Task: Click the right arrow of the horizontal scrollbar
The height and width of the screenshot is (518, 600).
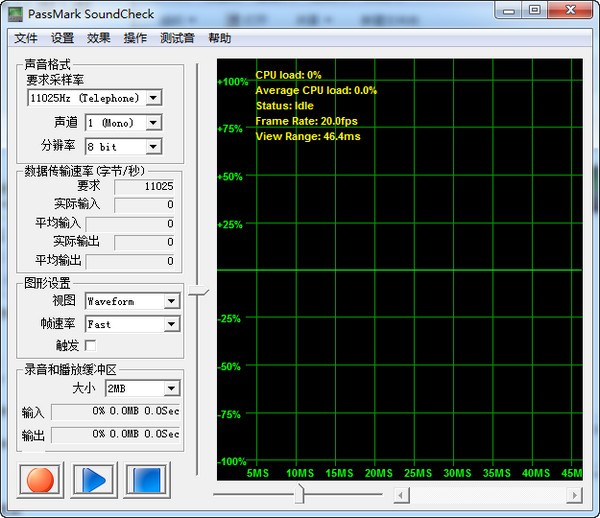Action: click(574, 495)
